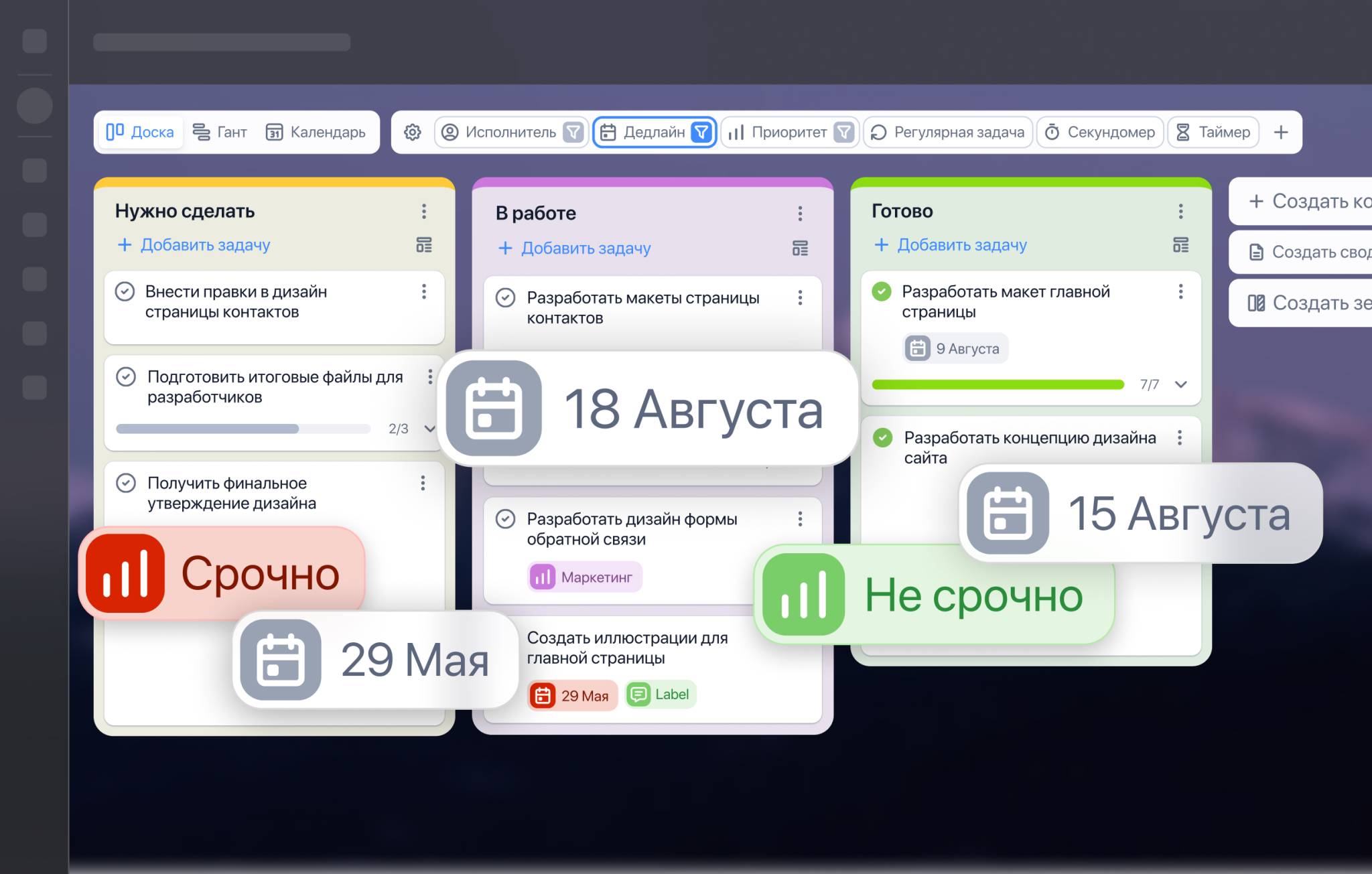Image resolution: width=1372 pixels, height=874 pixels.
Task: Open options for Получить финальное утверждение дизайна task
Action: (423, 484)
